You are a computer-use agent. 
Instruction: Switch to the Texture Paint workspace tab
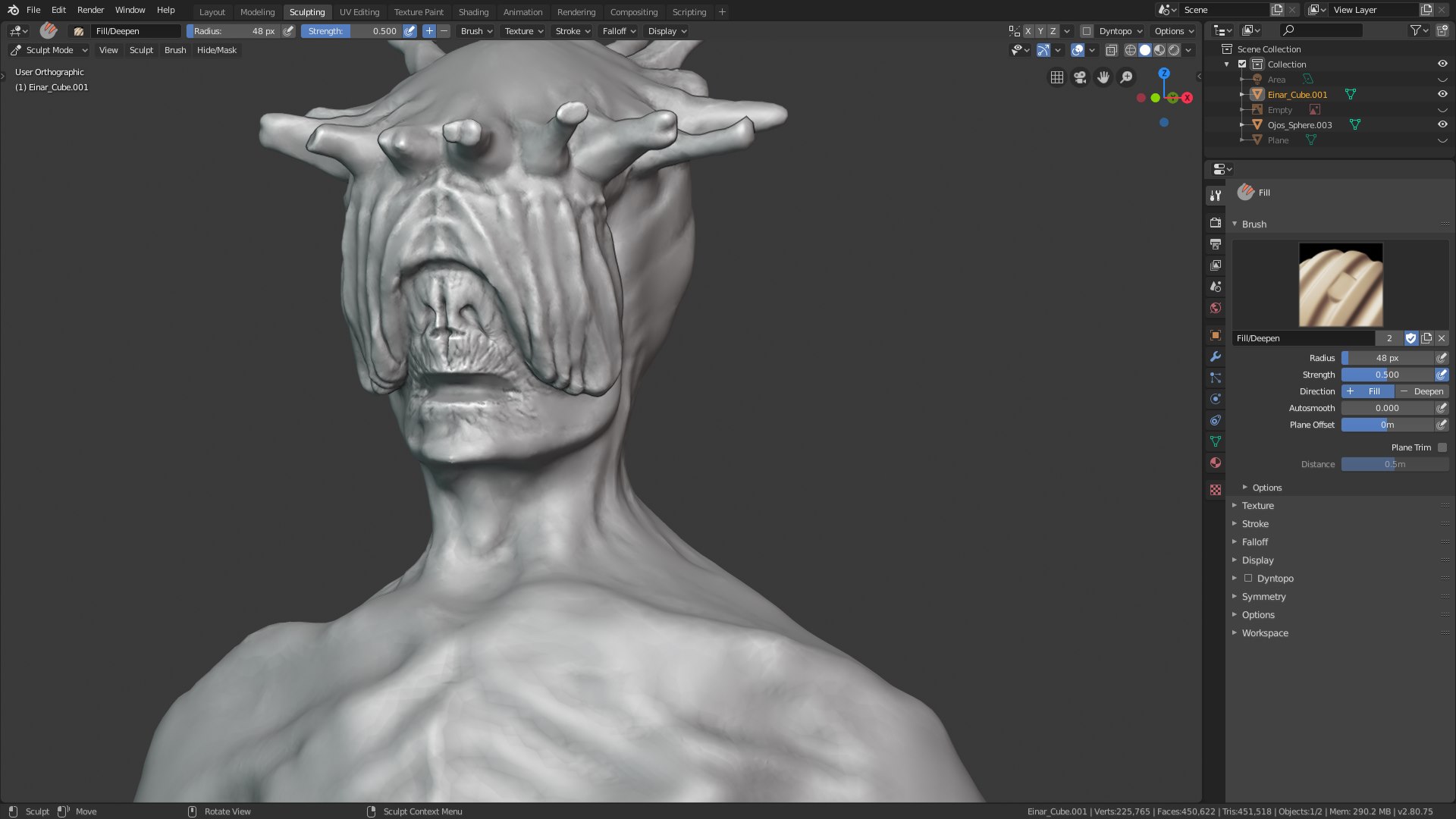(419, 12)
